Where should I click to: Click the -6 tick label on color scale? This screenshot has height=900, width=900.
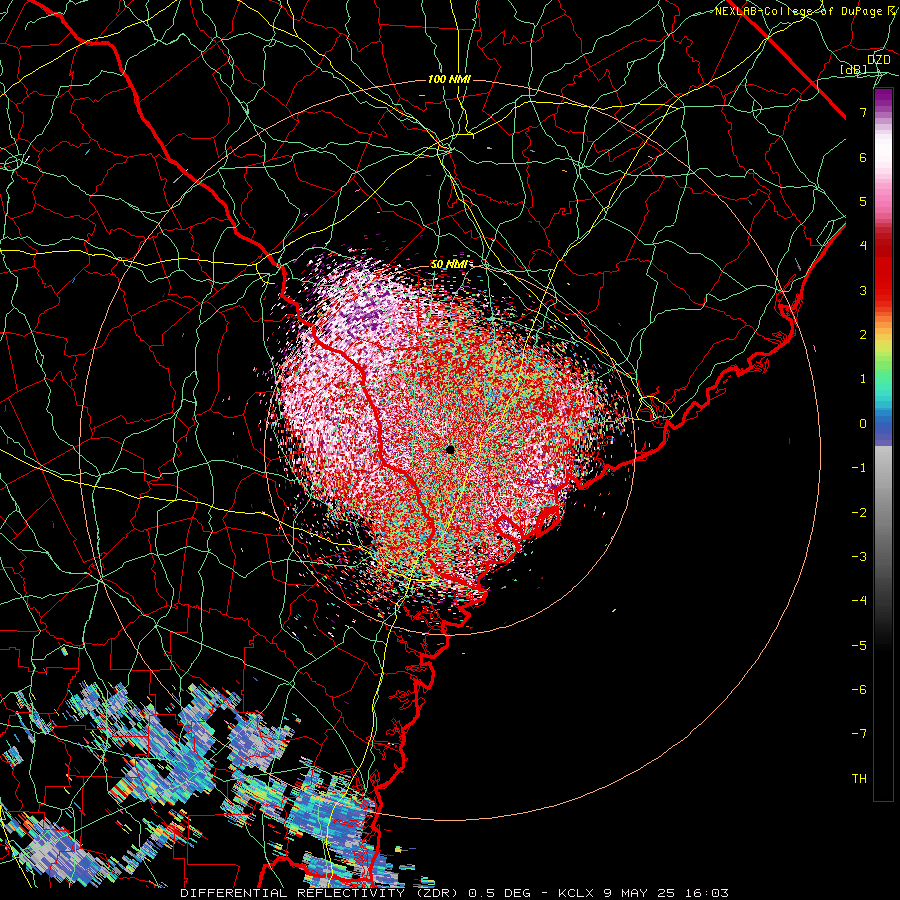pyautogui.click(x=859, y=690)
